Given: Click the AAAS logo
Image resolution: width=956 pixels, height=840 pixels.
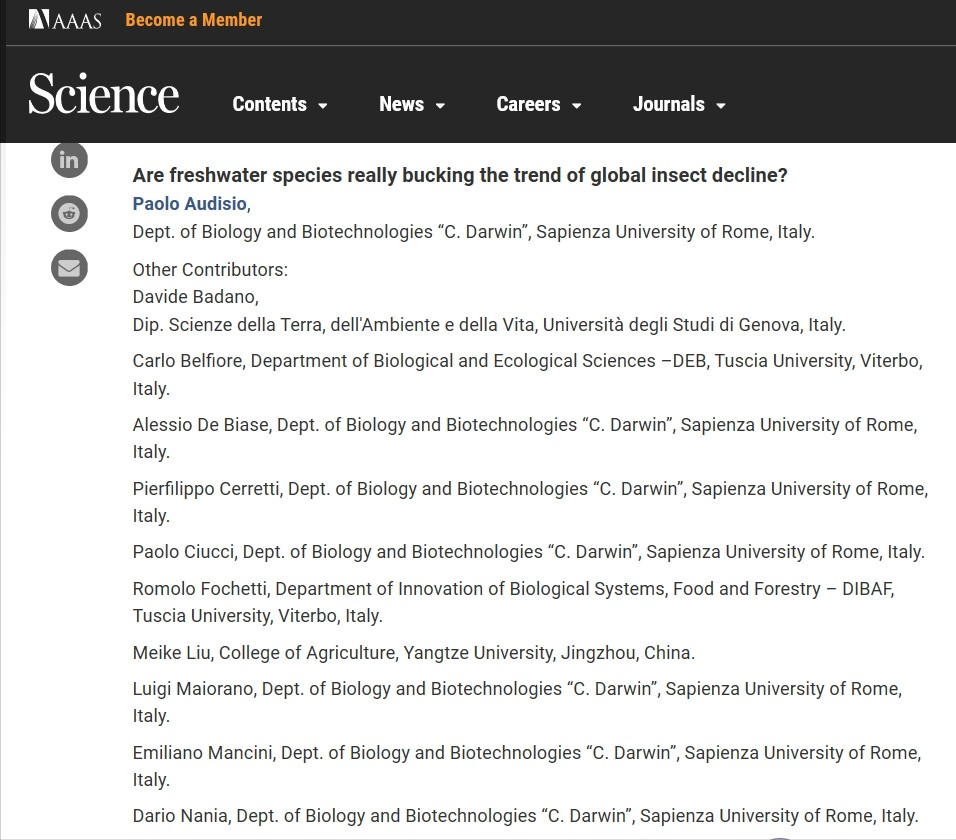Looking at the screenshot, I should (x=65, y=20).
